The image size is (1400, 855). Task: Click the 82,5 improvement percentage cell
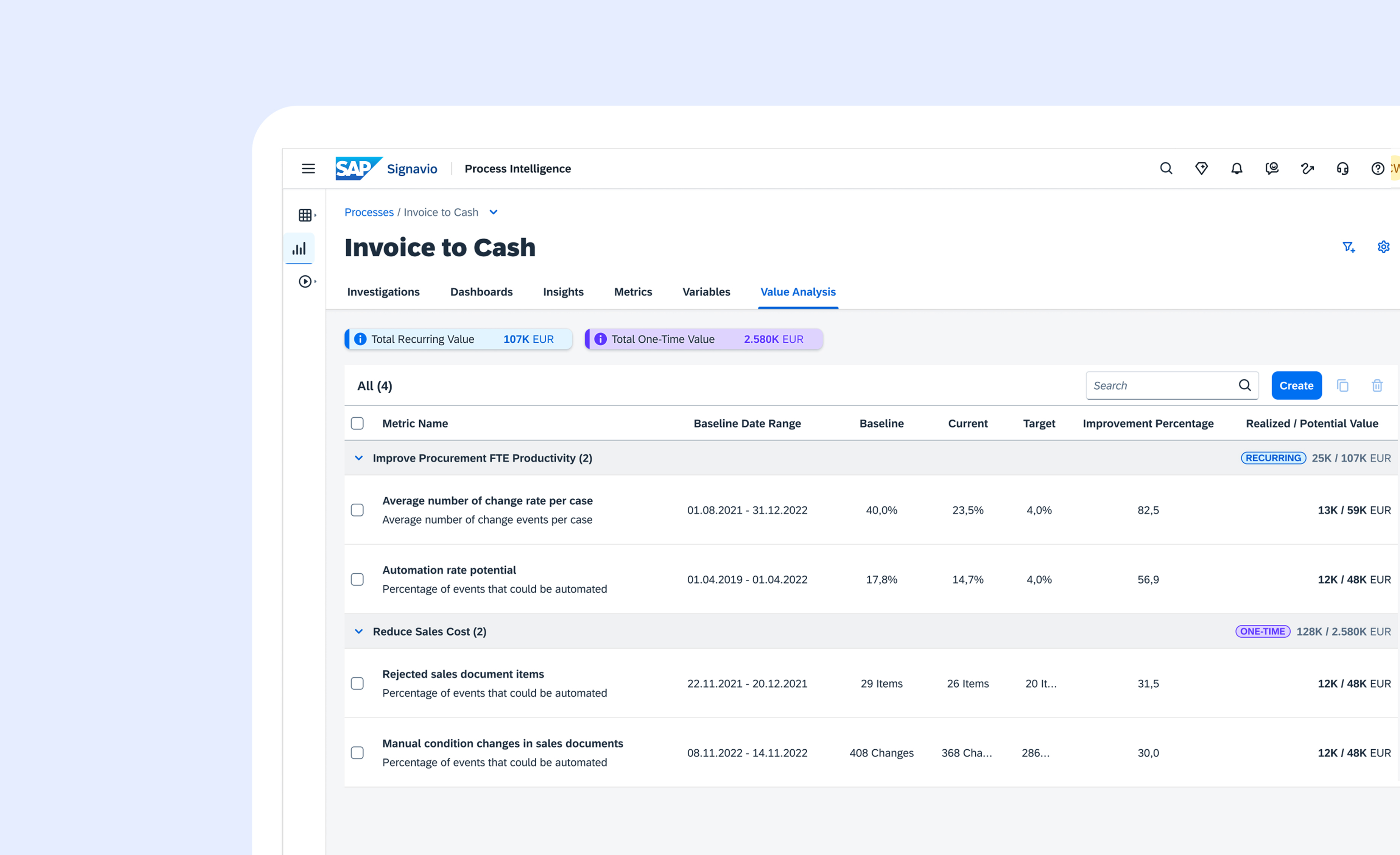coord(1148,510)
